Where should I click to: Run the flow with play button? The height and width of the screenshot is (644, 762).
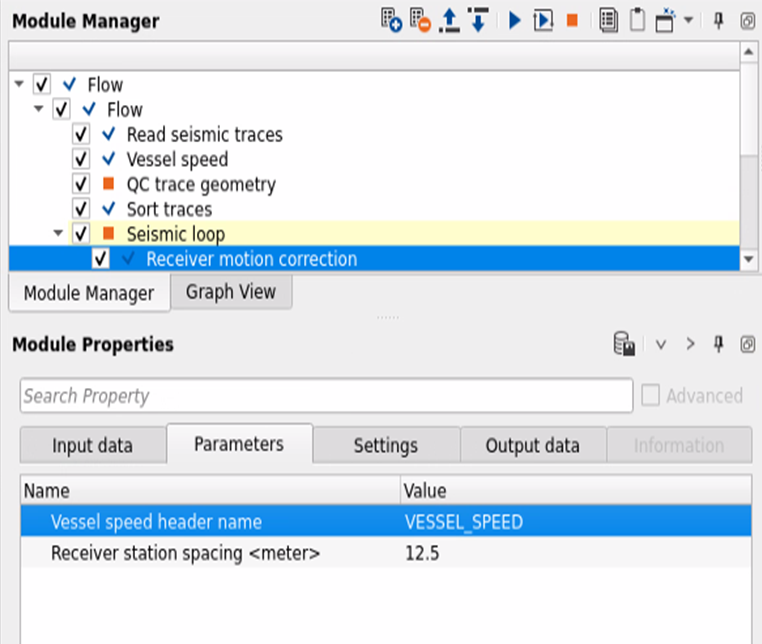click(x=515, y=20)
